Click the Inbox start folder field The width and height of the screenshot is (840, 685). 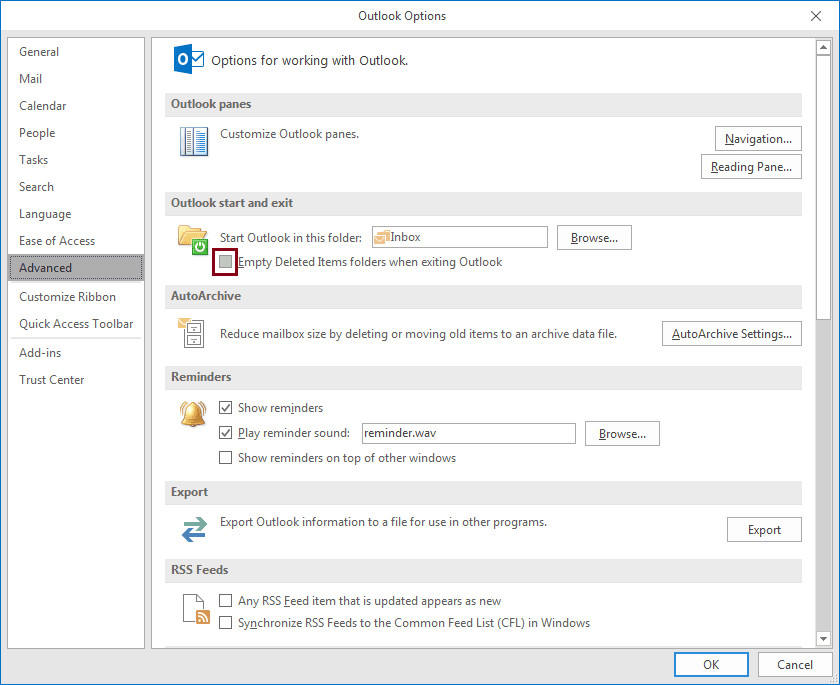(x=460, y=237)
